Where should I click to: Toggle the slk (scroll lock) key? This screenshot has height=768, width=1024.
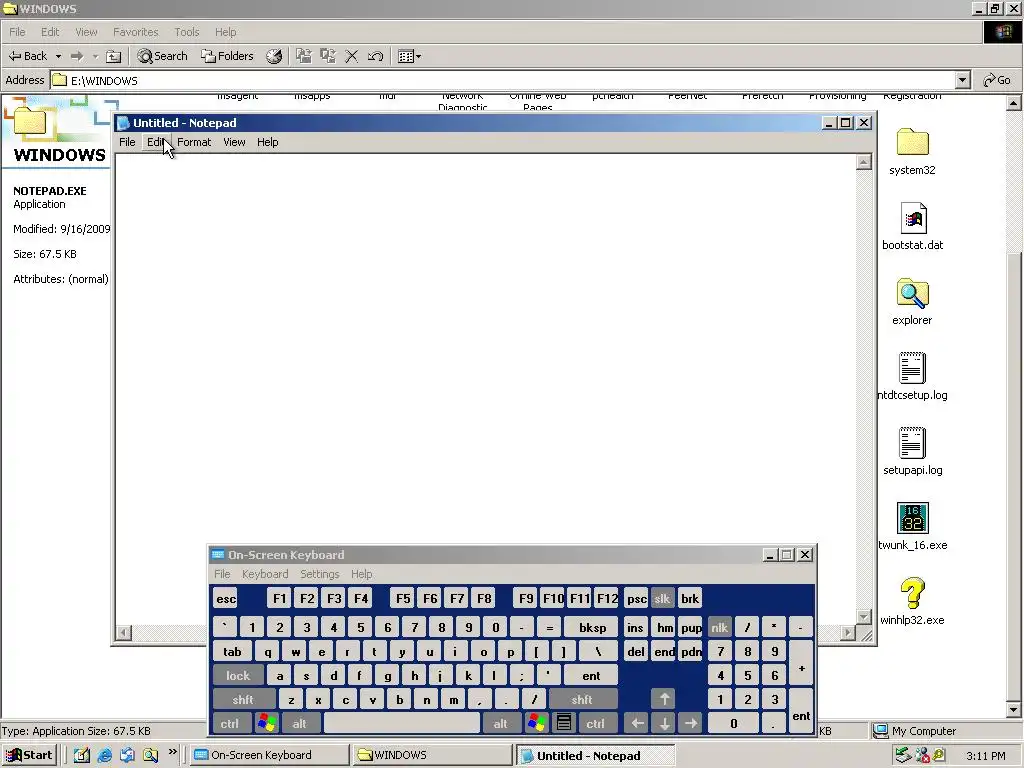coord(662,598)
